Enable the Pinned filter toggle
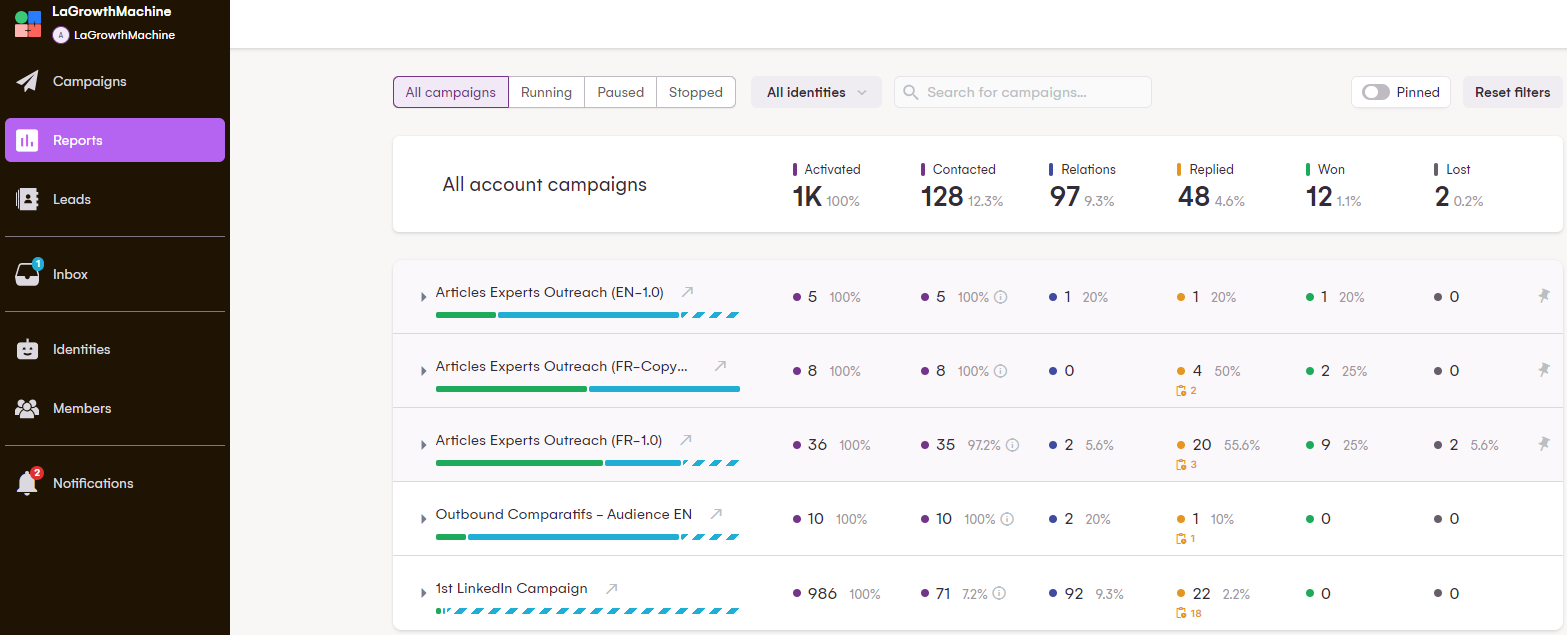Viewport: 1567px width, 635px height. click(x=1376, y=92)
